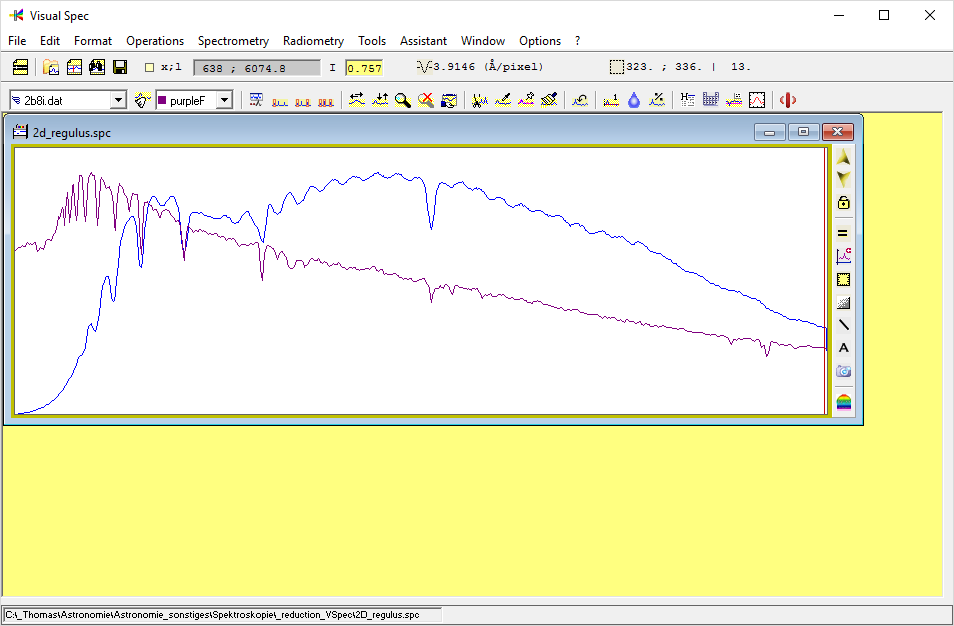
Task: Select the text annotation 'A' tool
Action: pyautogui.click(x=844, y=348)
